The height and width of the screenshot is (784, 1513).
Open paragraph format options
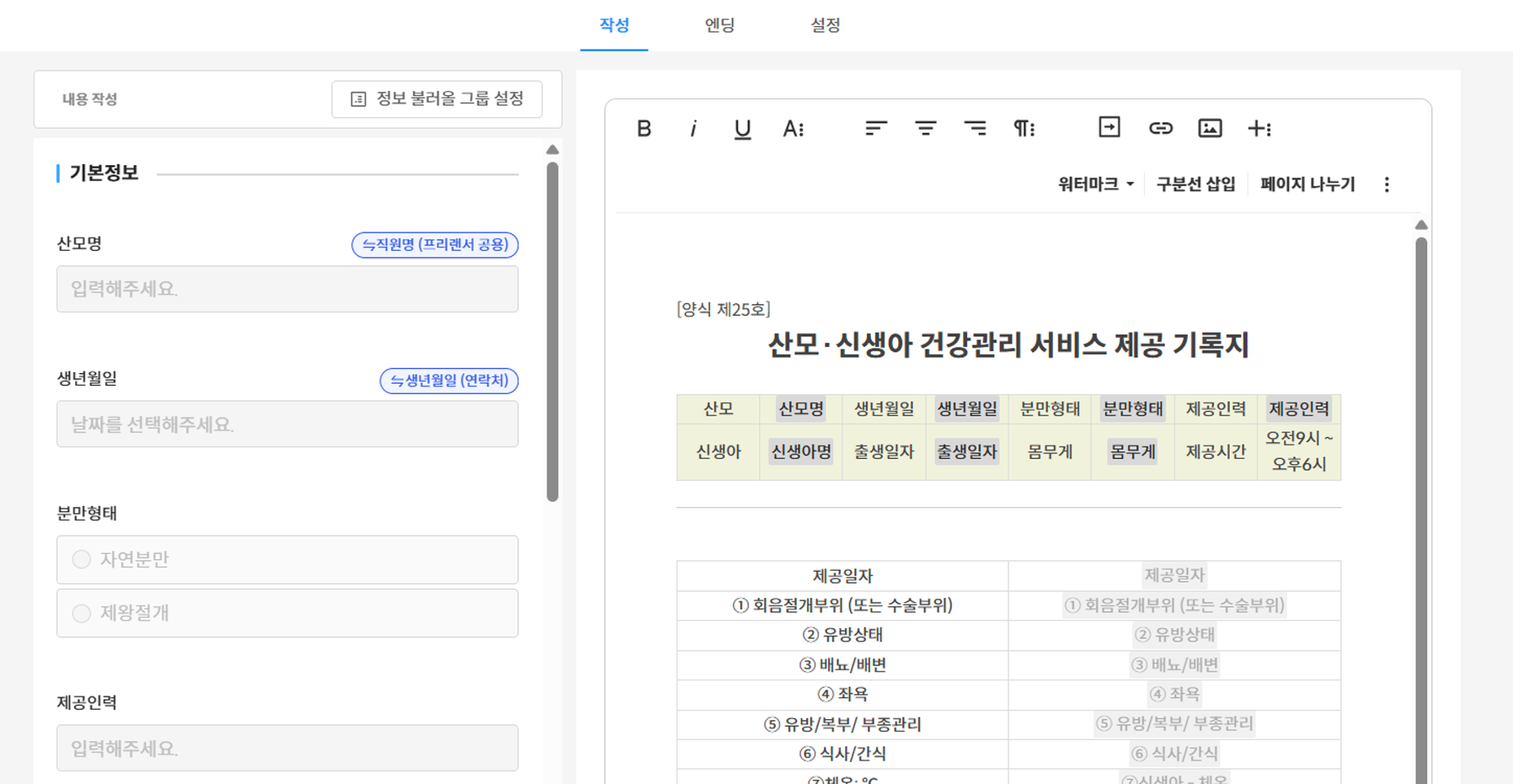(x=1024, y=128)
